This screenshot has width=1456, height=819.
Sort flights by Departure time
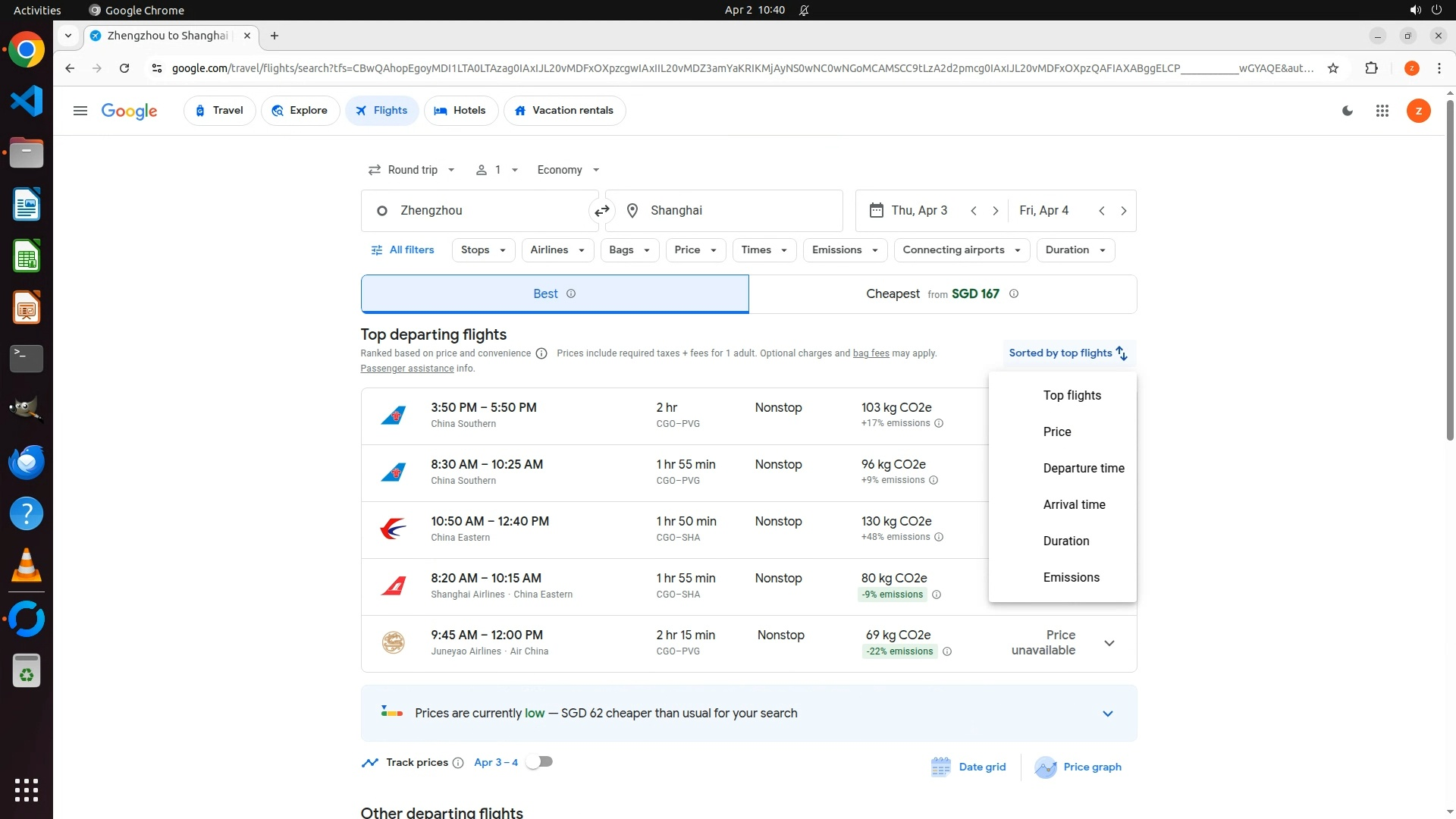click(1083, 468)
